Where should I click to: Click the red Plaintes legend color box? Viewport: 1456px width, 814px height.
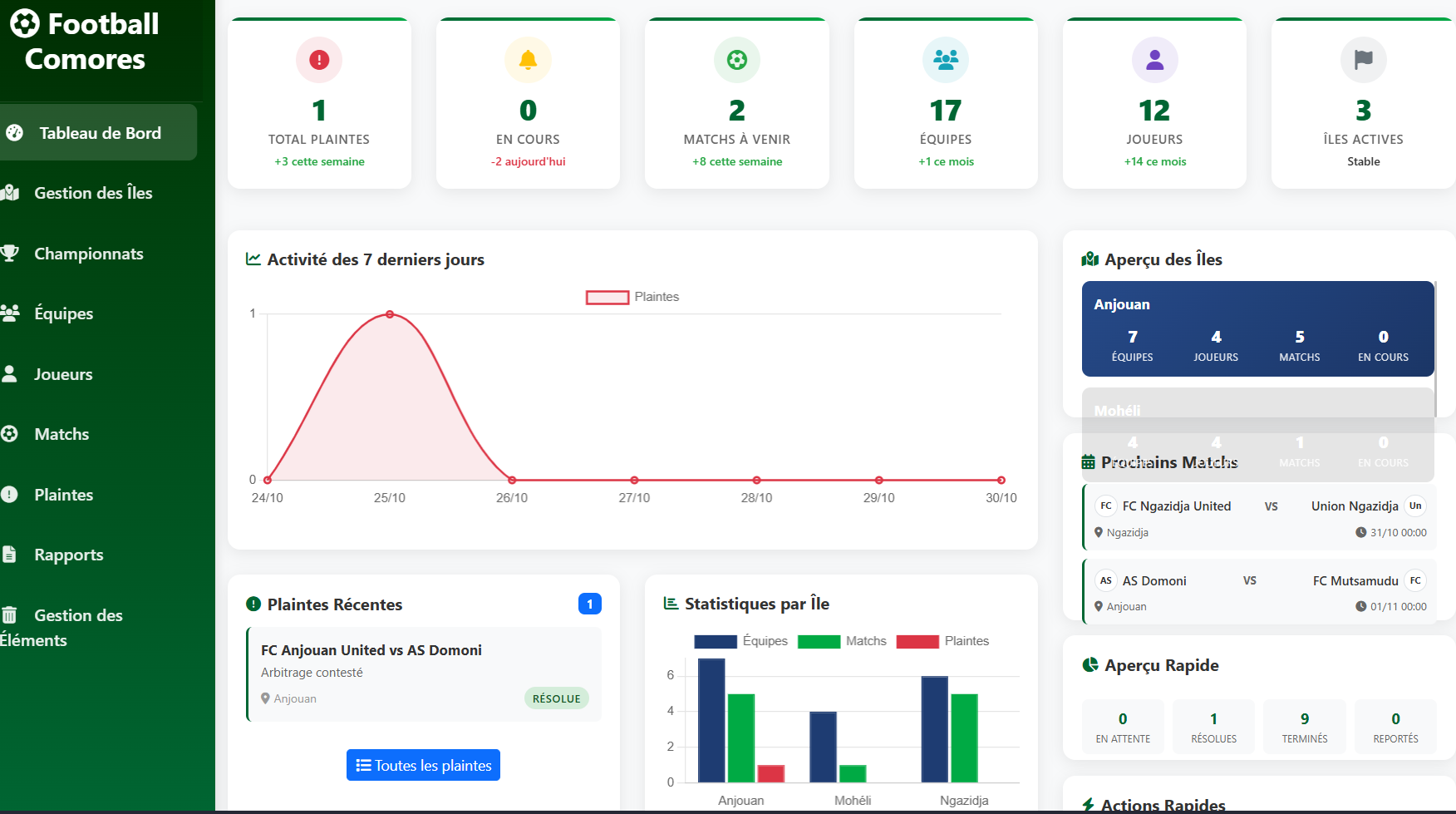pos(917,641)
